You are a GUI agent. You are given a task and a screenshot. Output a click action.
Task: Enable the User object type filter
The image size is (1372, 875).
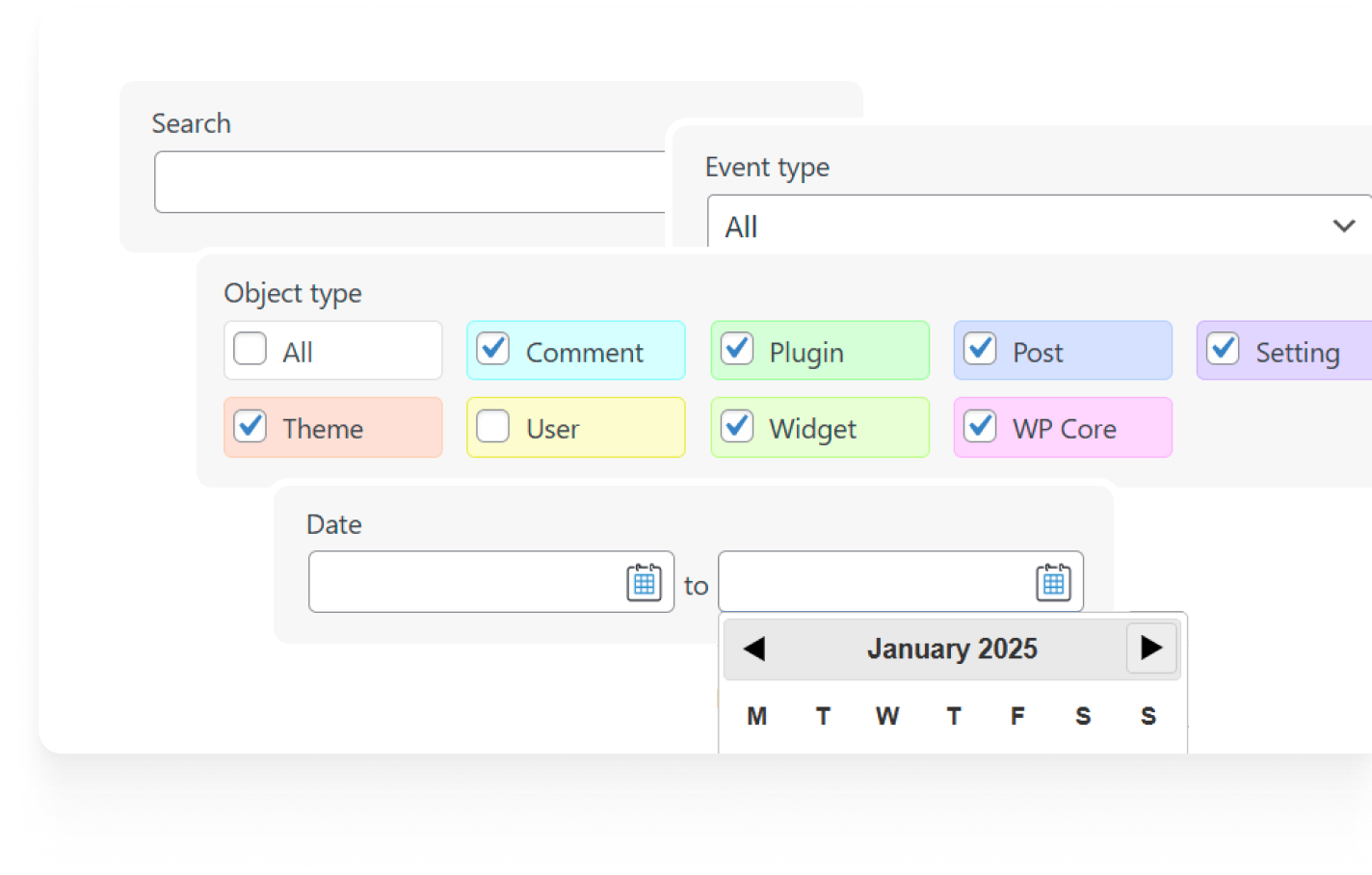[492, 426]
